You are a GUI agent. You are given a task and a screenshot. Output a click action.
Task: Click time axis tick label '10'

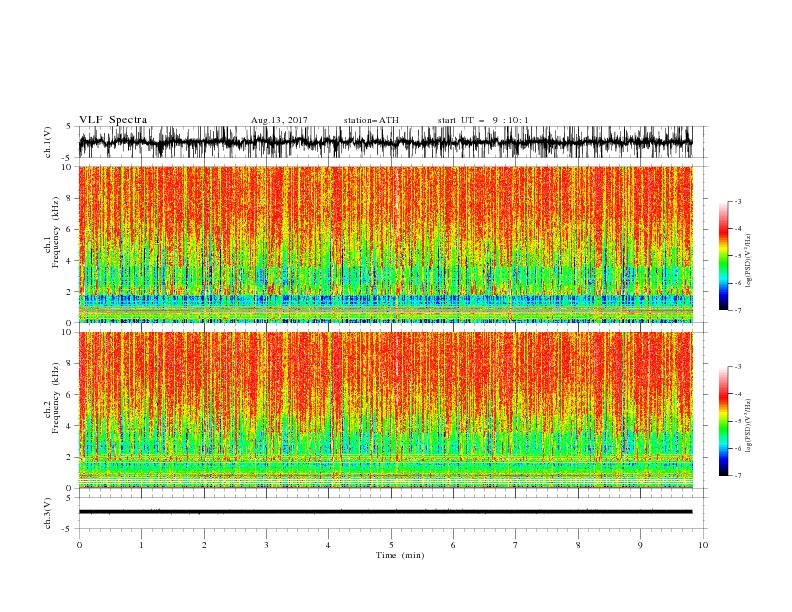pyautogui.click(x=703, y=545)
